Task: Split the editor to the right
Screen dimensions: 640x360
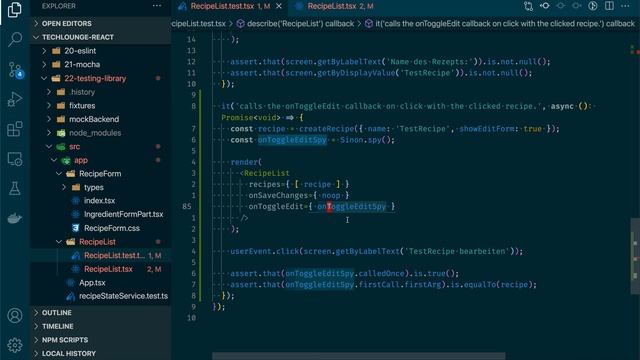Action: (x=609, y=6)
